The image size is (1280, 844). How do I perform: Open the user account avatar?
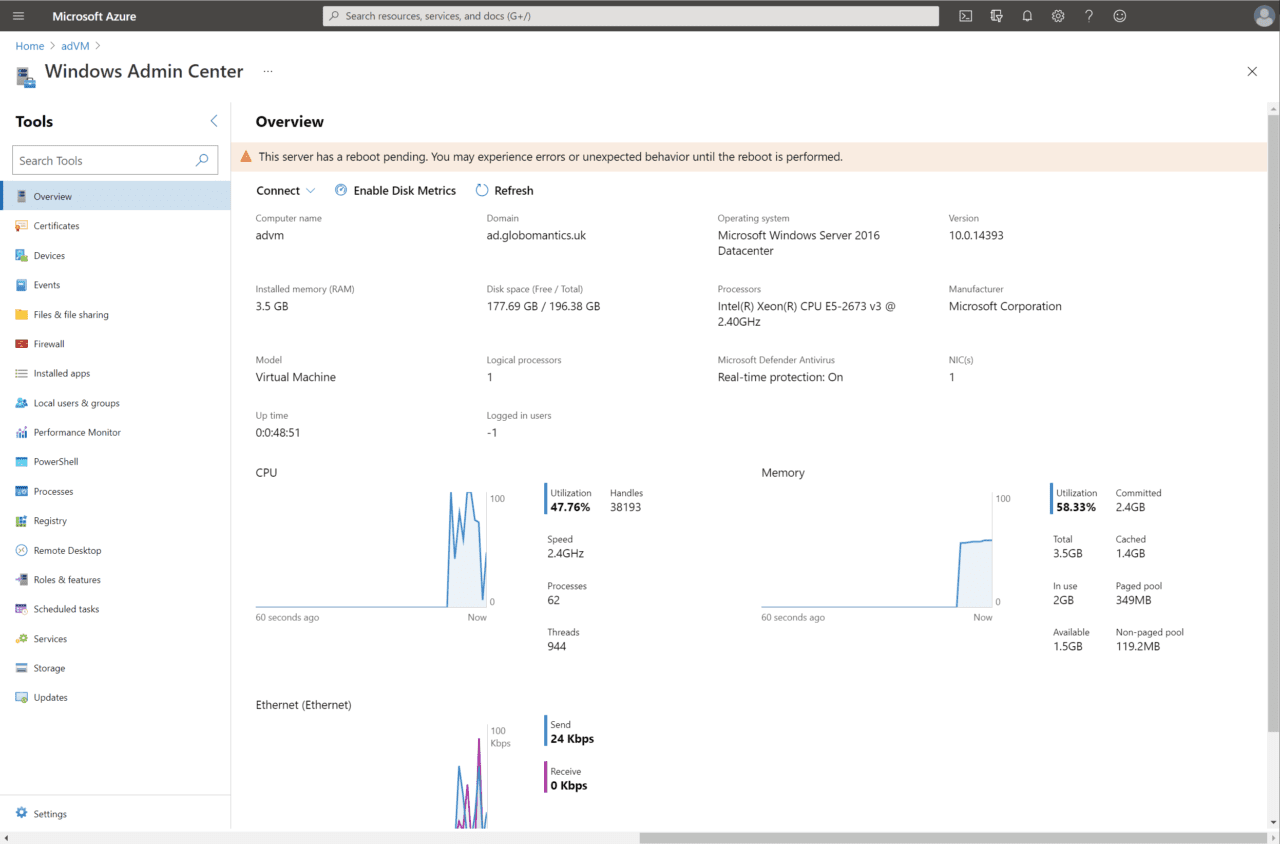click(1264, 16)
